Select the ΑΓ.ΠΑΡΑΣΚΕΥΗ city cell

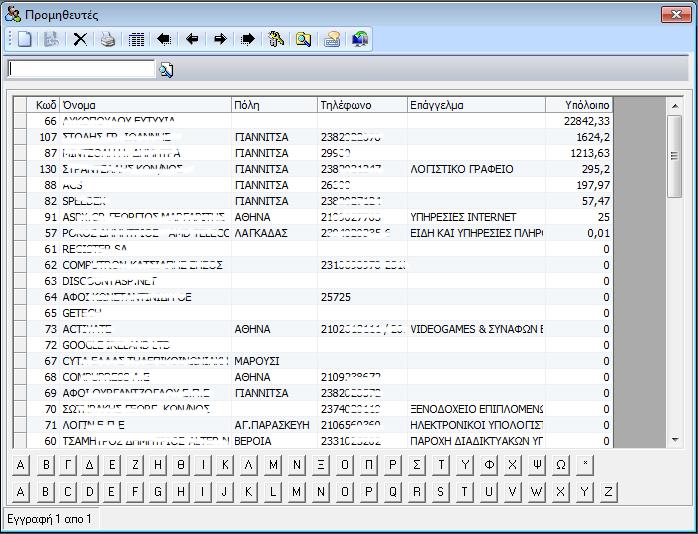274,425
